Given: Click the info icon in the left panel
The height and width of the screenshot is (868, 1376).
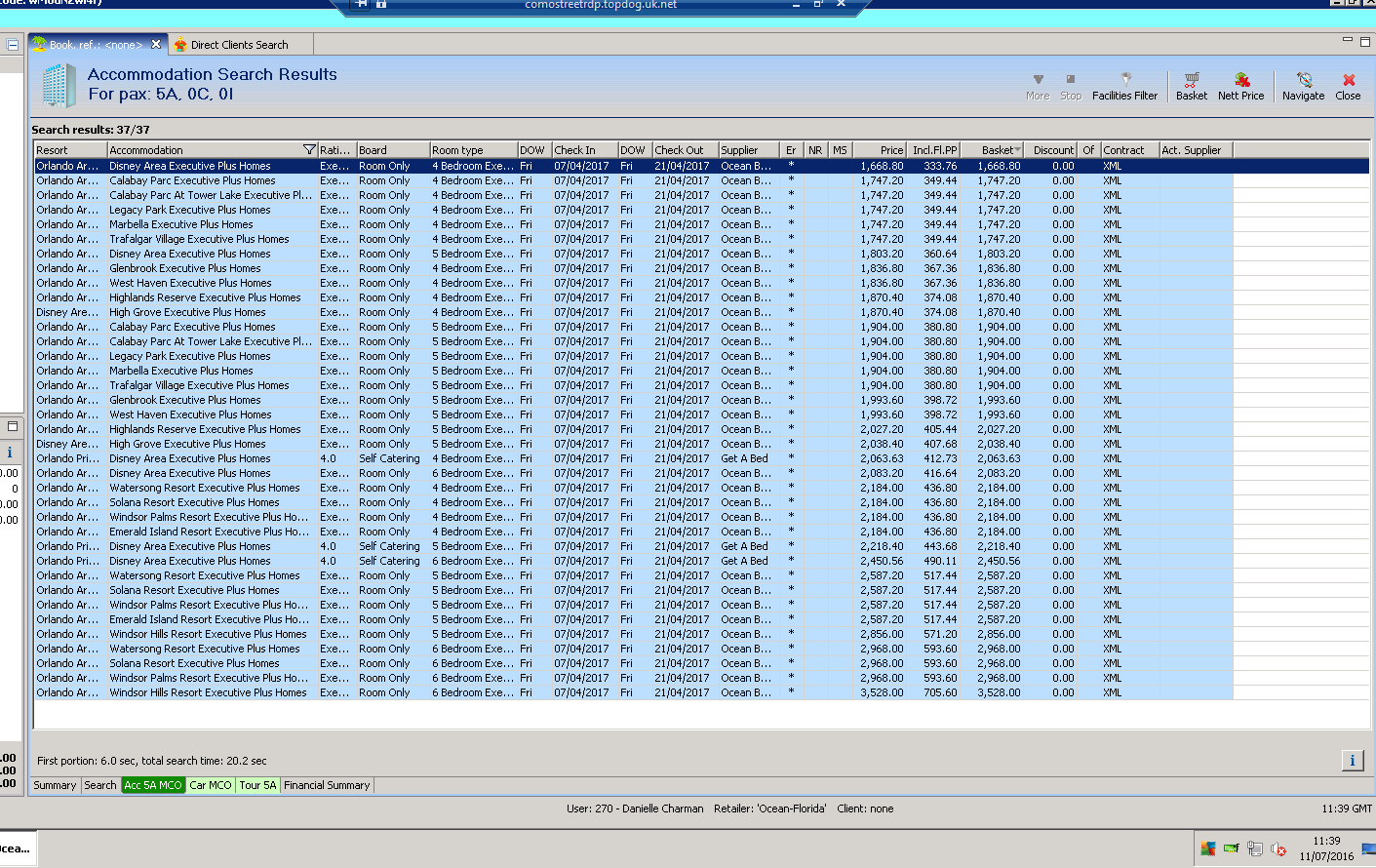Looking at the screenshot, I should pyautogui.click(x=10, y=453).
